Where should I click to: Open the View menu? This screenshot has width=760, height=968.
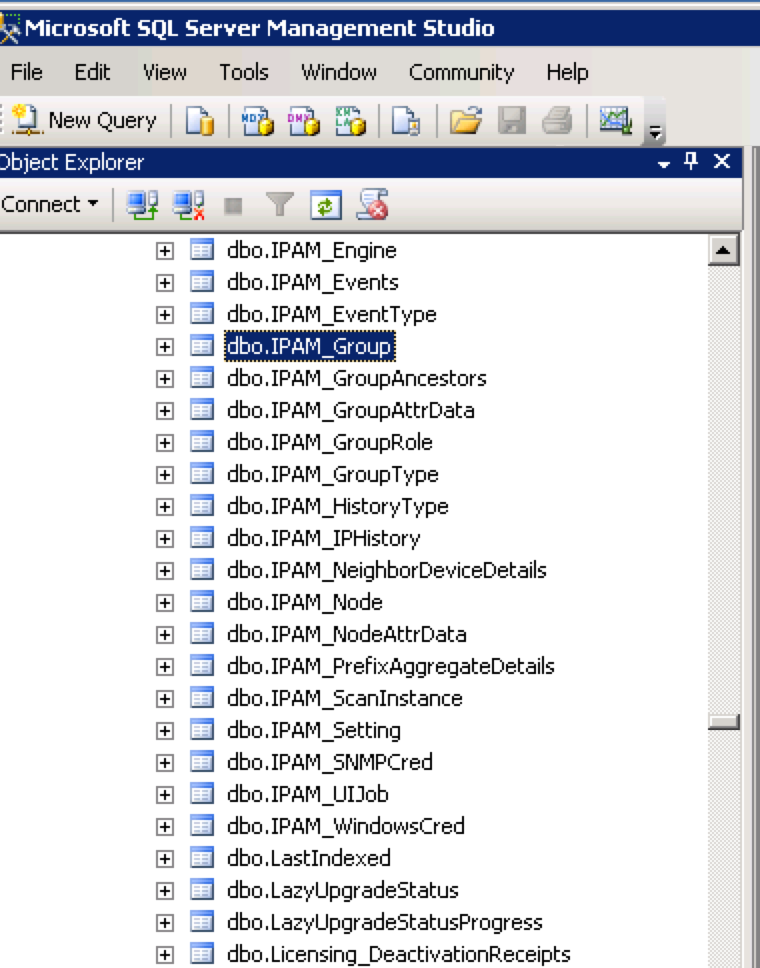click(164, 72)
